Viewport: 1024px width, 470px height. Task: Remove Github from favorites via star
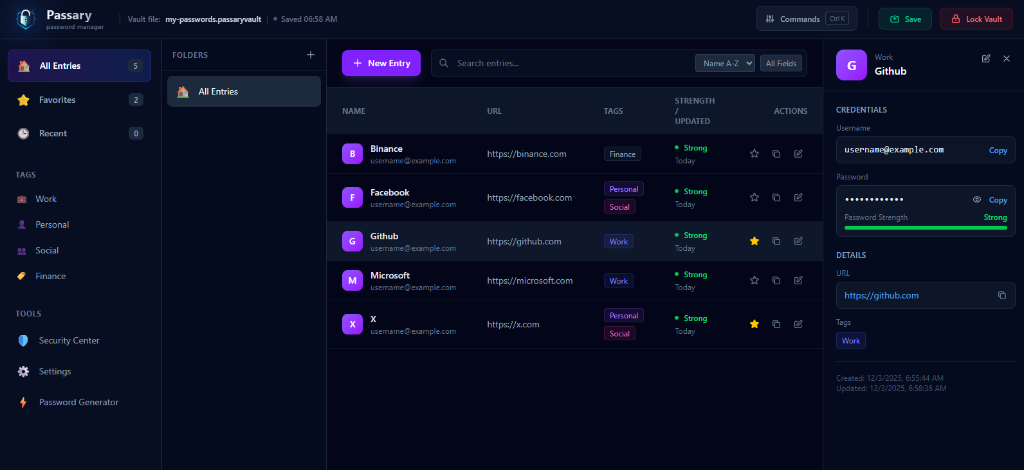tap(754, 241)
